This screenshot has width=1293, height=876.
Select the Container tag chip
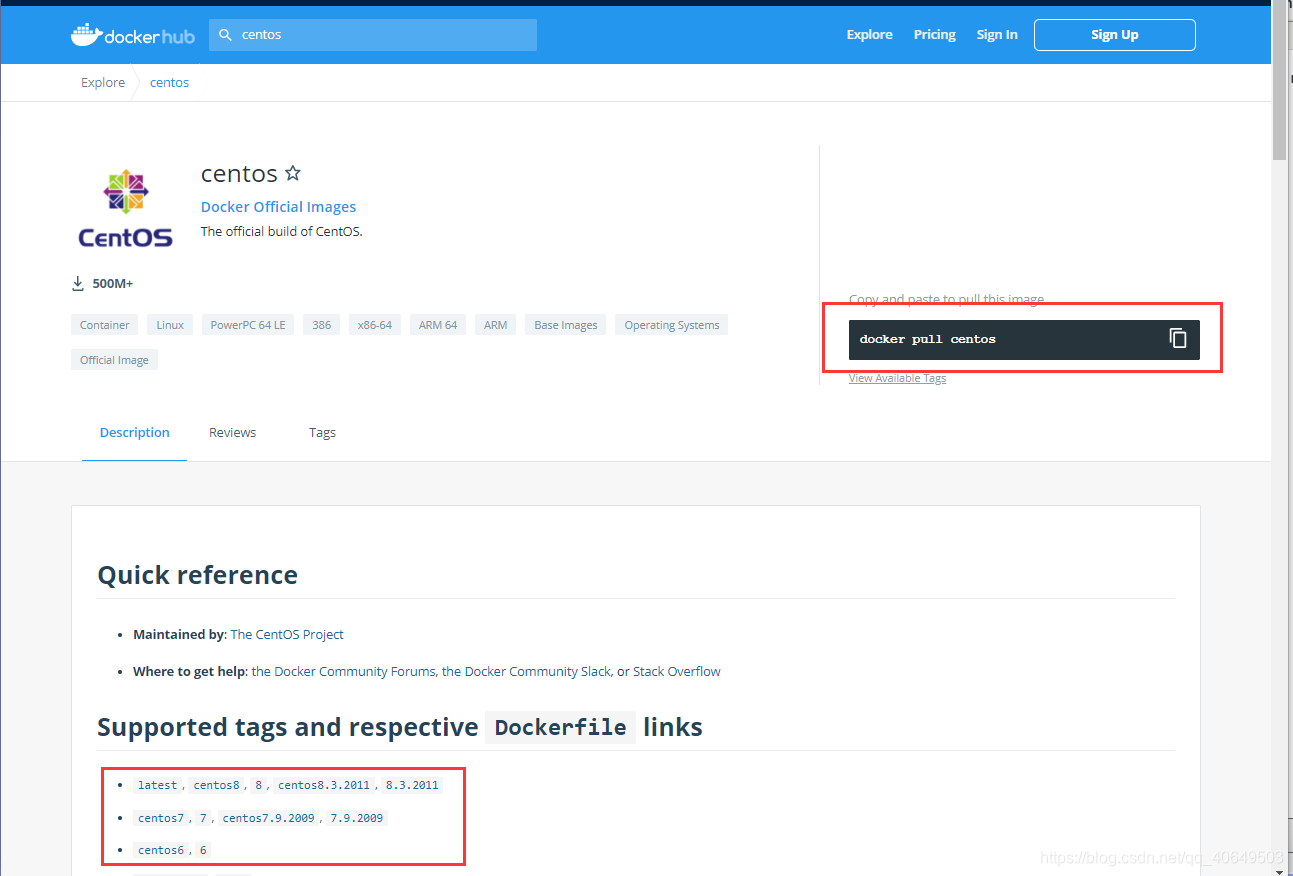coord(105,325)
